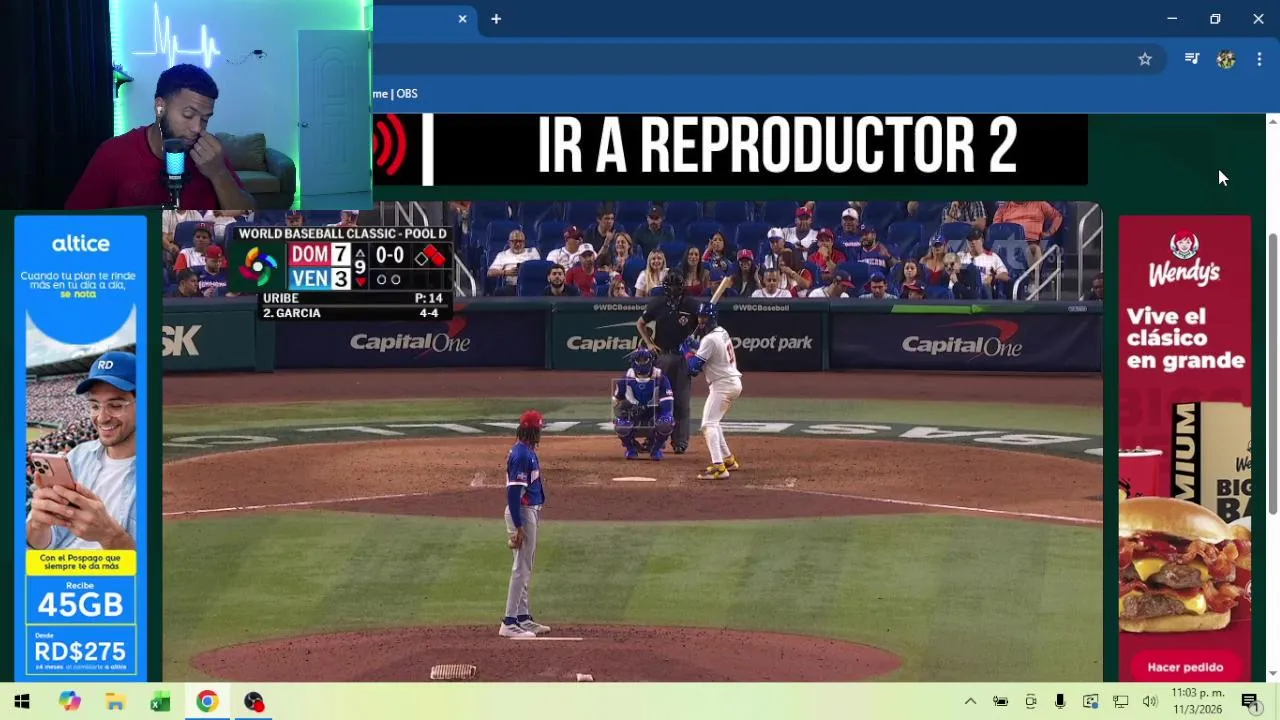The height and width of the screenshot is (720, 1280).
Task: Click the battery tray icon
Action: 1000,702
